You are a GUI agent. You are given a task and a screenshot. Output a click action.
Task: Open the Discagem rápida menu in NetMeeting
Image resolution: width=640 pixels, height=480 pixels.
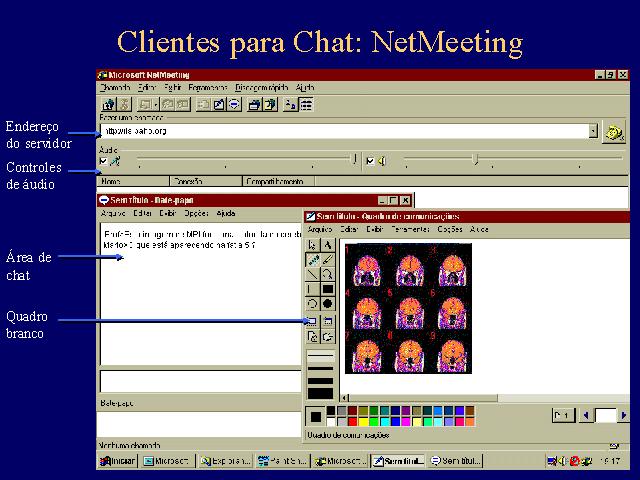click(261, 87)
